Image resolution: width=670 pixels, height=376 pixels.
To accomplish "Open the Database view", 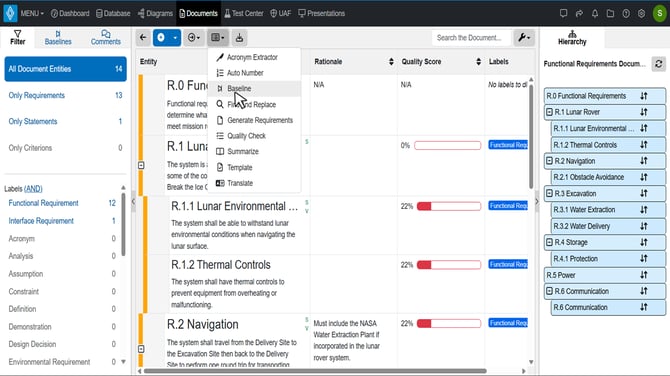I will [x=113, y=14].
